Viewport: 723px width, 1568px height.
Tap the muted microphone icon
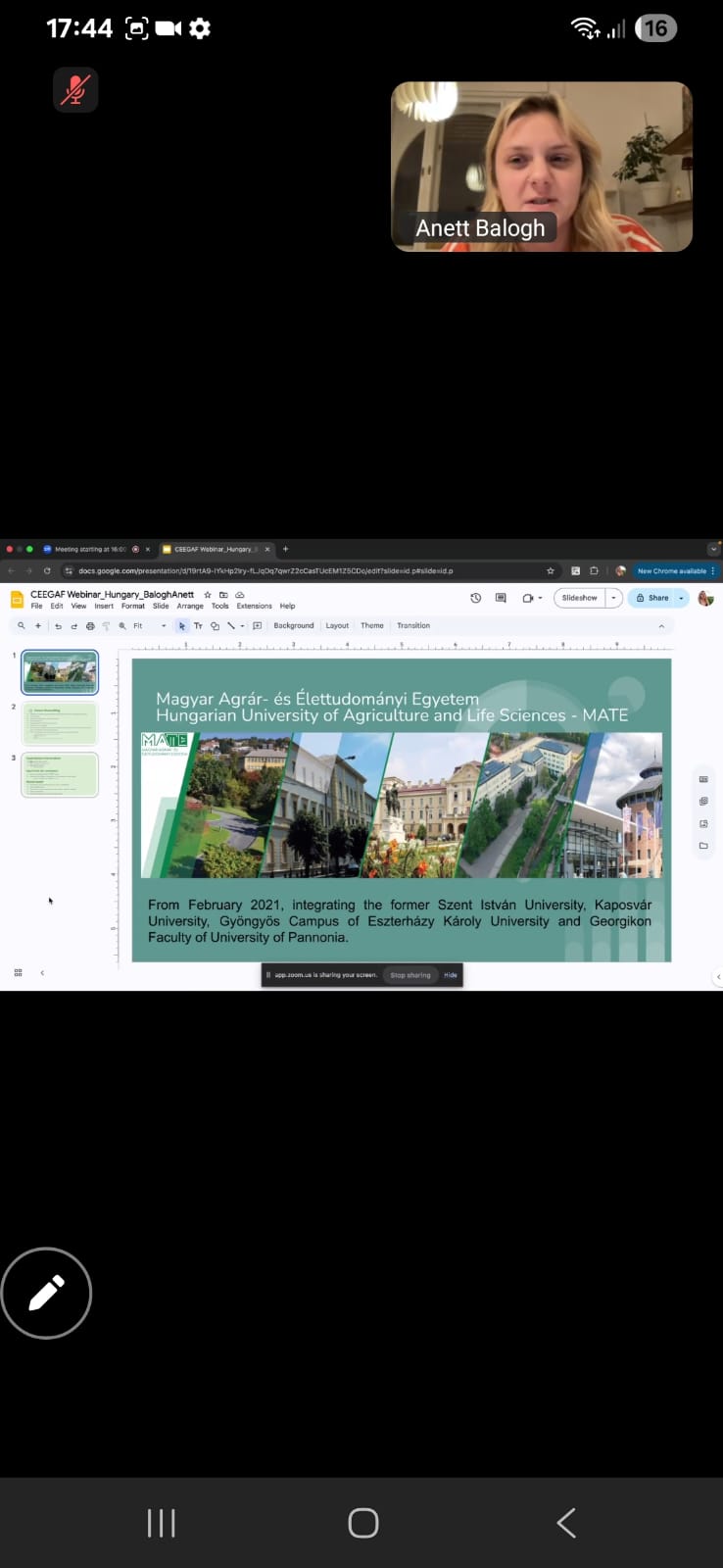tap(75, 90)
